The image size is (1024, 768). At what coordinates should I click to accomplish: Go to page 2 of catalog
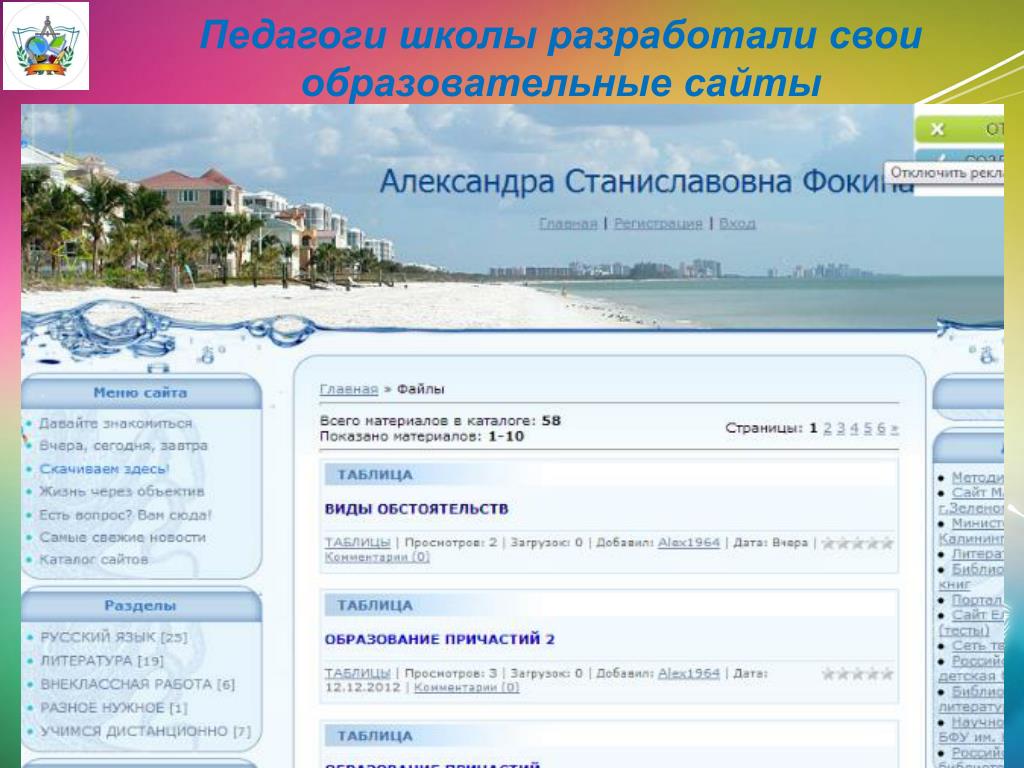click(x=827, y=428)
